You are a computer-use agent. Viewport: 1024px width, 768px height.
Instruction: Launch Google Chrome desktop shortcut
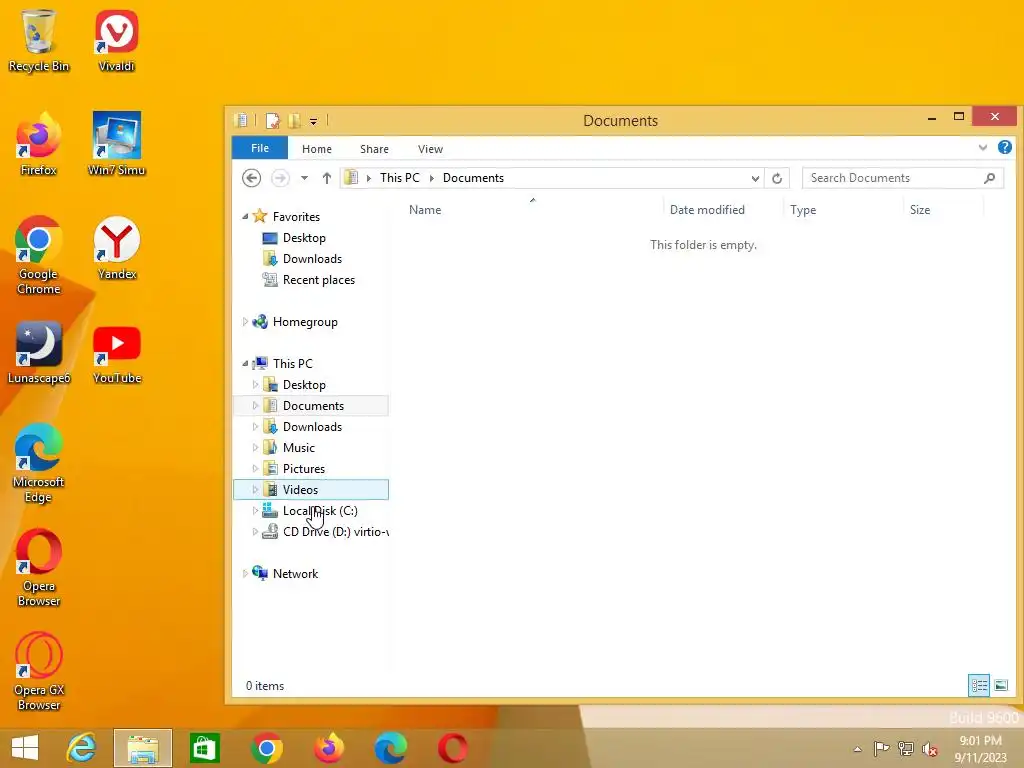pyautogui.click(x=39, y=255)
